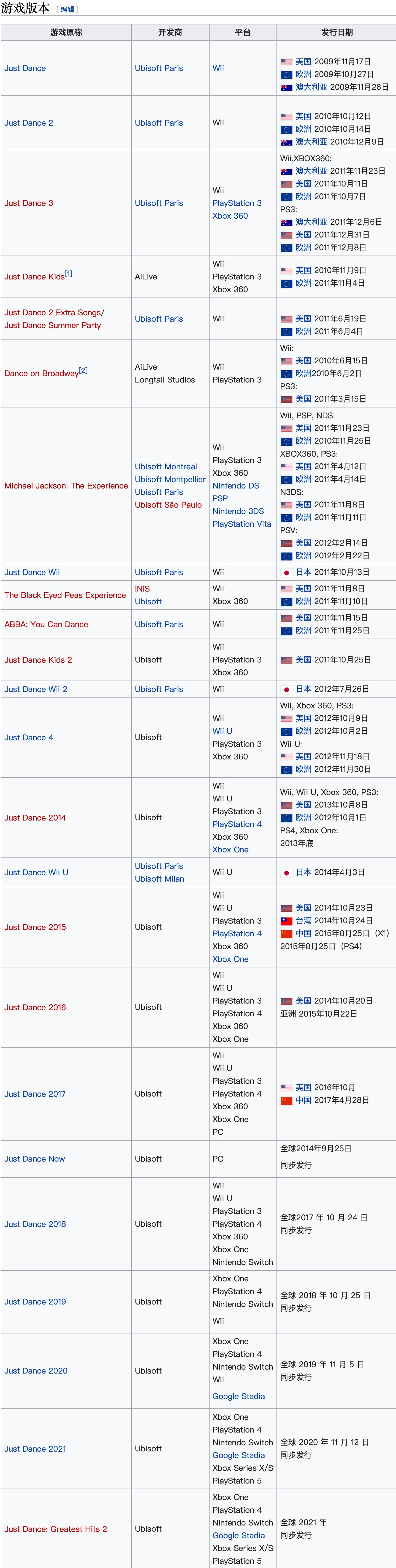Click the EU flag beside 2012年2月22日
Viewport: 396px width, 1568px height.
pyautogui.click(x=287, y=556)
